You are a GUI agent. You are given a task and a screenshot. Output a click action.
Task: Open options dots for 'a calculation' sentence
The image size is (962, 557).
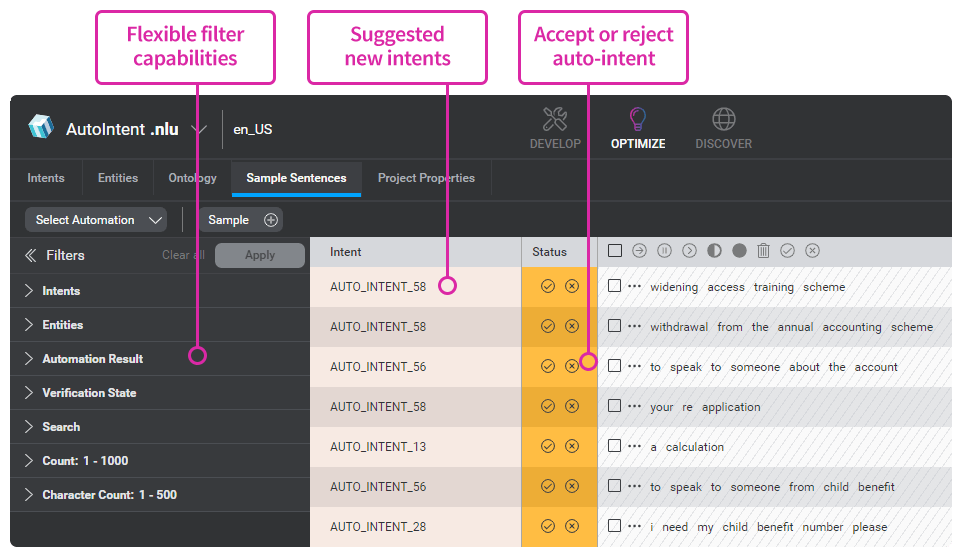point(634,446)
